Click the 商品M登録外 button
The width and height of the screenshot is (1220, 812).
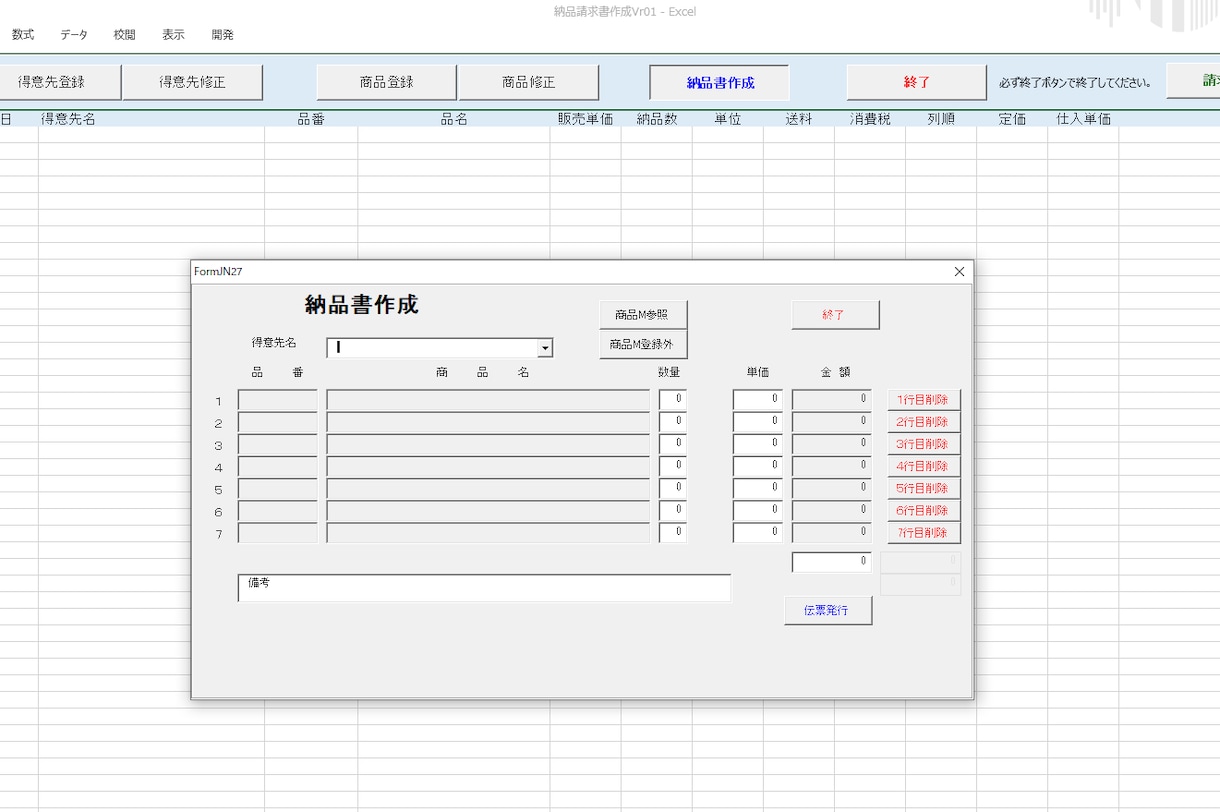pyautogui.click(x=643, y=344)
